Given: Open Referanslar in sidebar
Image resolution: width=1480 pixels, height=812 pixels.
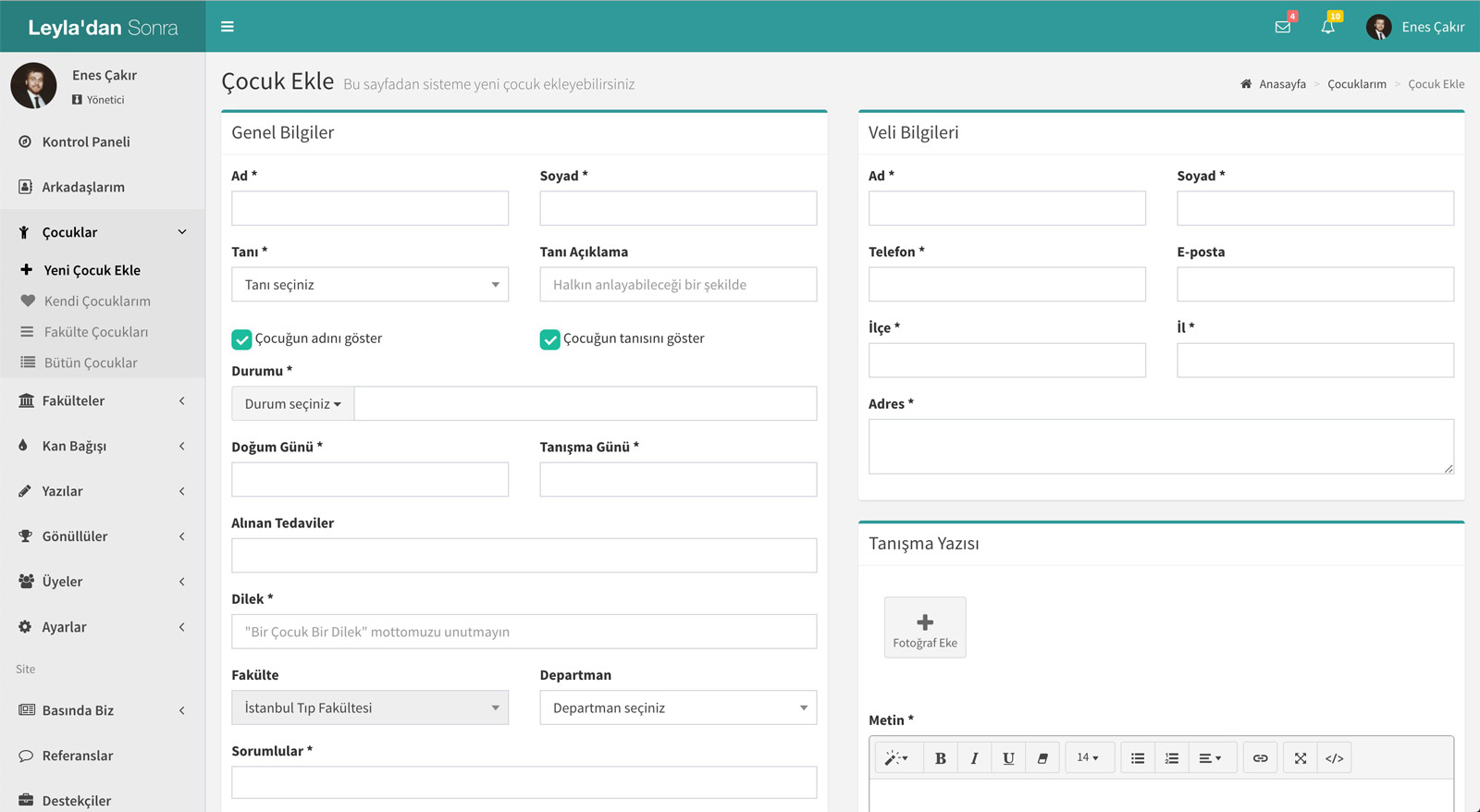Looking at the screenshot, I should tap(103, 756).
